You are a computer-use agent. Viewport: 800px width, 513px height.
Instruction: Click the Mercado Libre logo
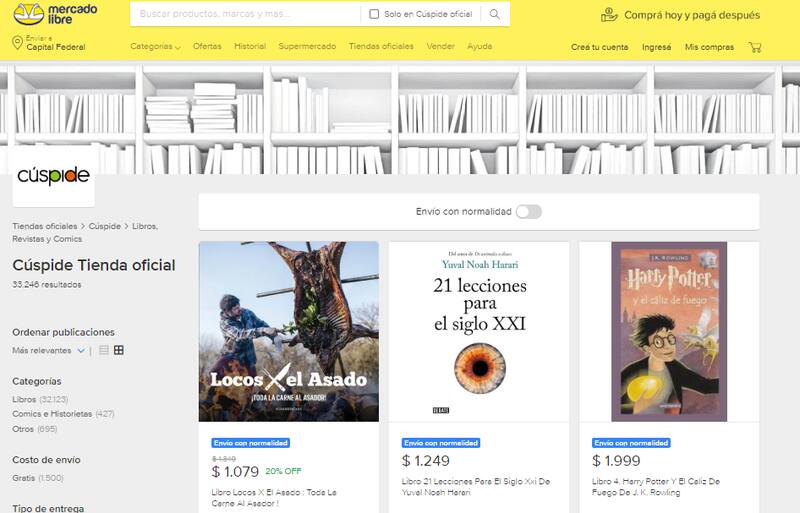(x=56, y=14)
